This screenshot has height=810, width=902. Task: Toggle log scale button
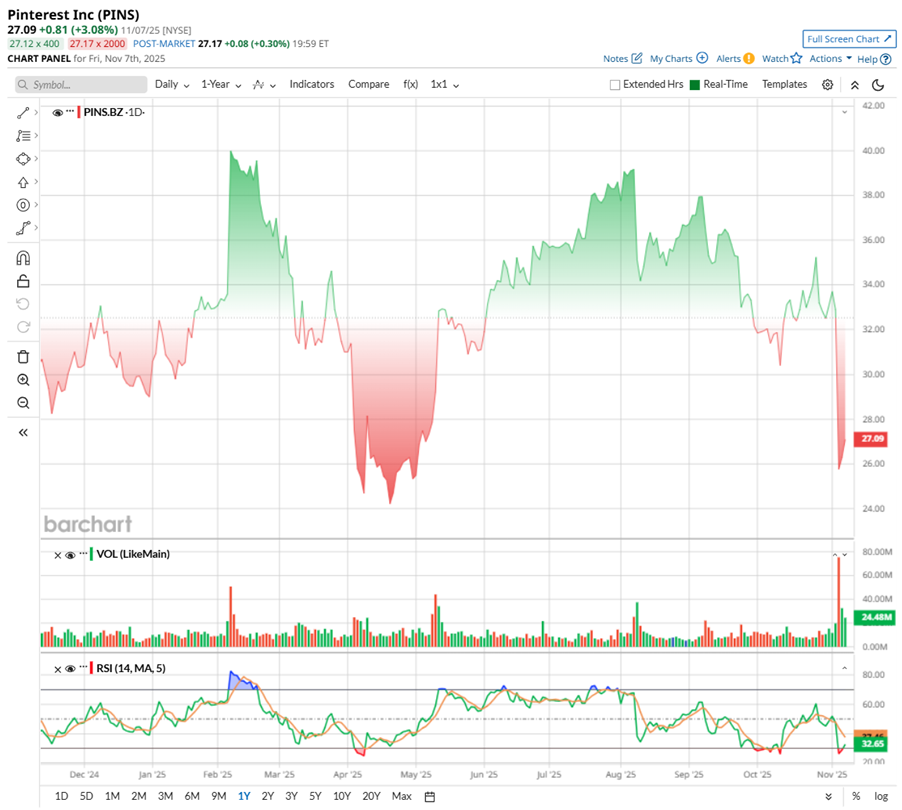point(881,797)
